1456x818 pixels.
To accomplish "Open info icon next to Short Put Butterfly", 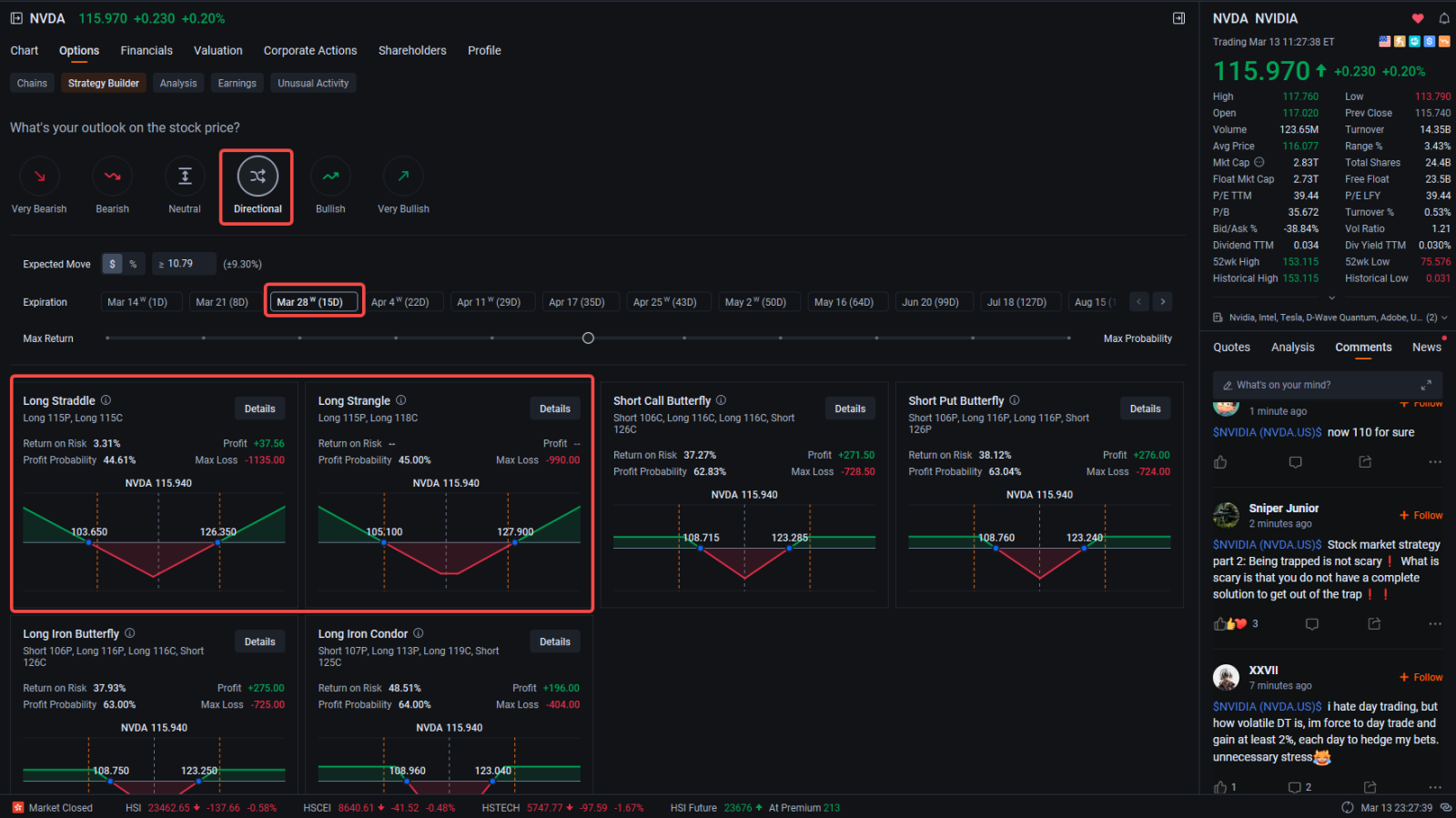I will [1014, 400].
